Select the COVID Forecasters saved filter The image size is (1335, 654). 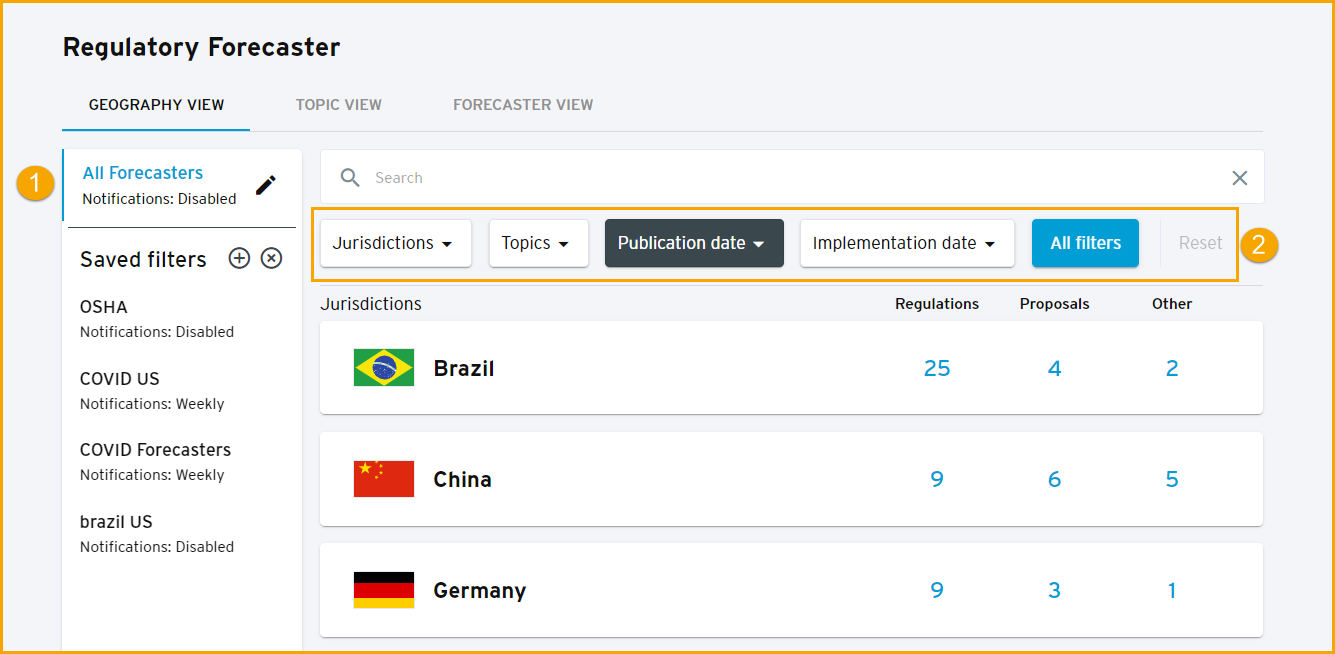[155, 450]
